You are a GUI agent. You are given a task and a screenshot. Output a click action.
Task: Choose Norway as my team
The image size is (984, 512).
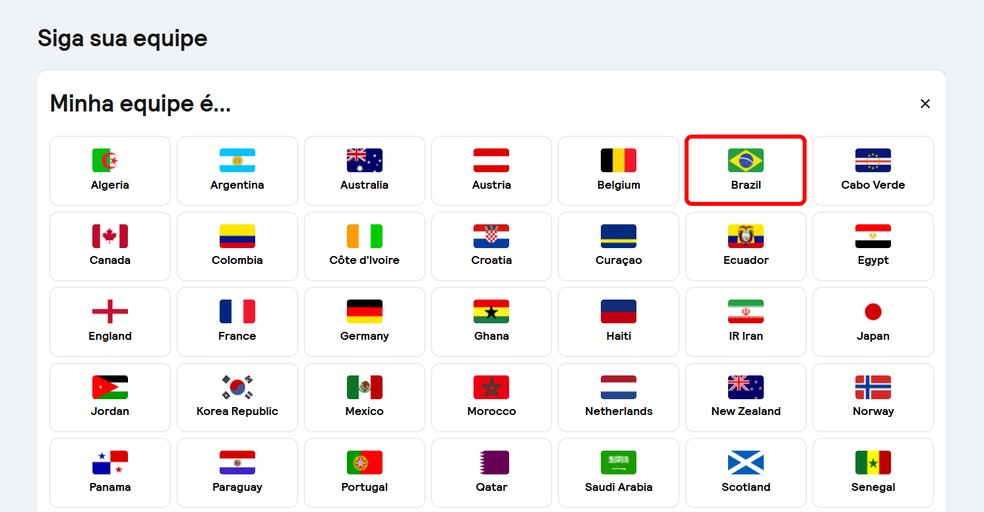[x=873, y=397]
